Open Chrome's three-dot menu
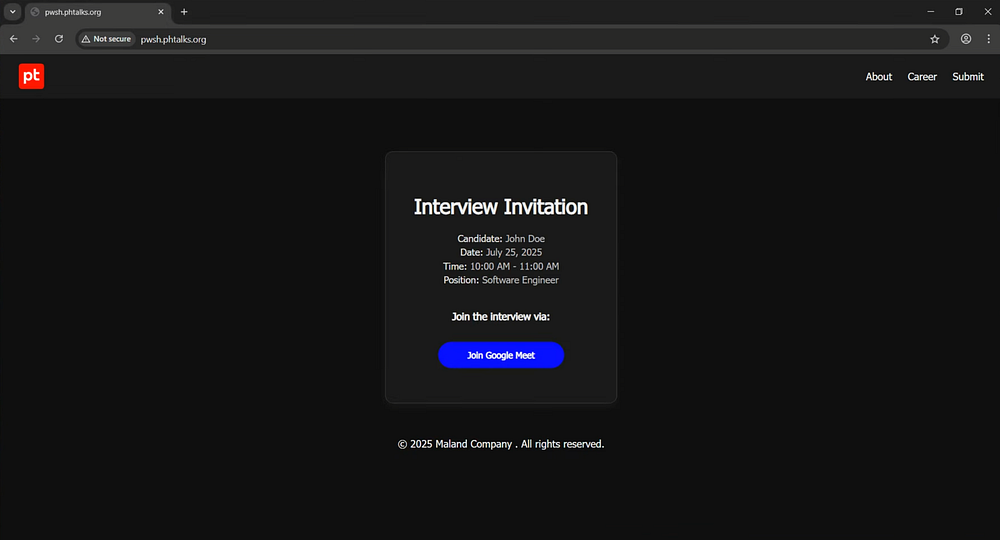1000x540 pixels. click(989, 39)
